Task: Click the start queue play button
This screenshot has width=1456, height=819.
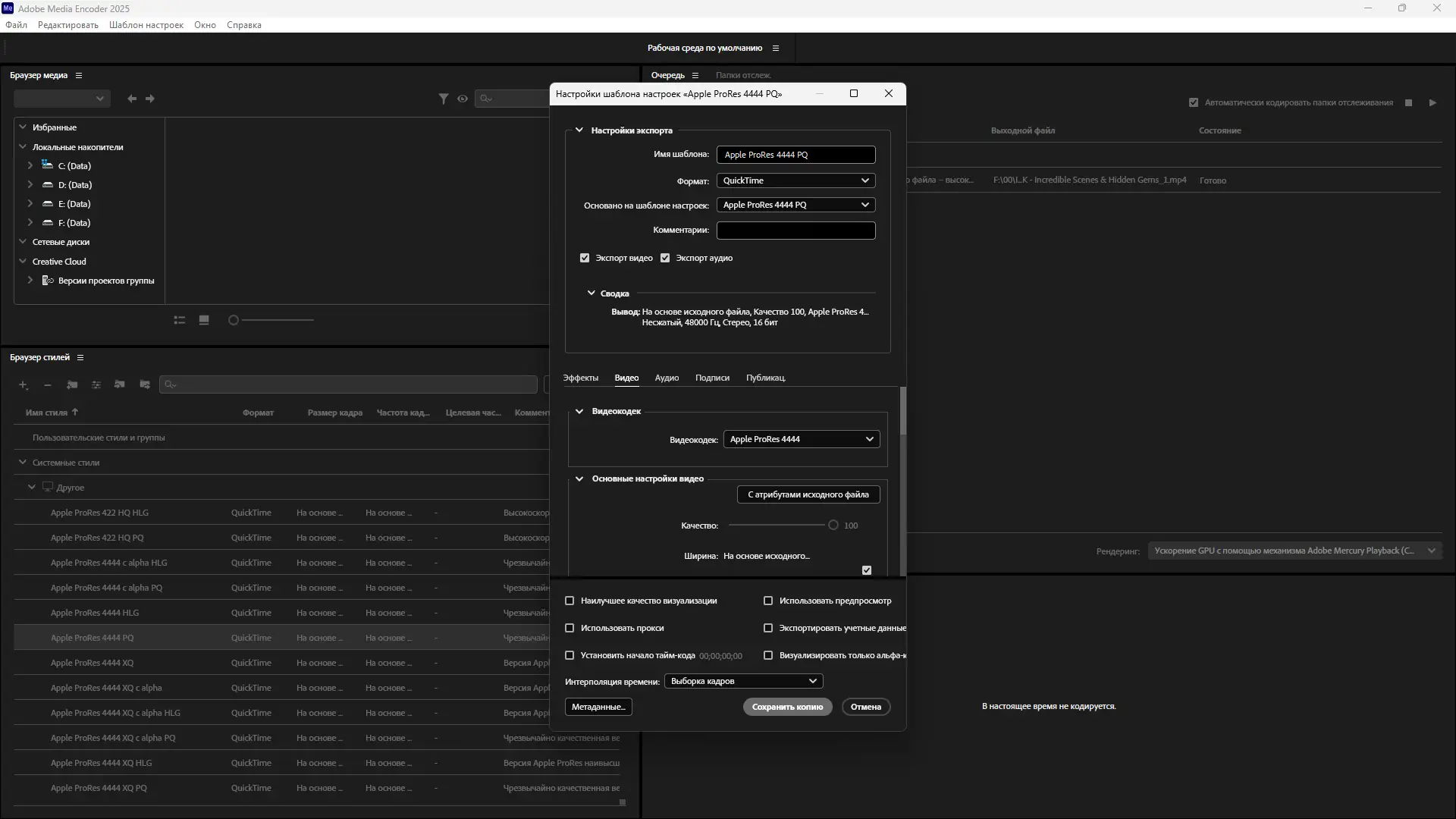Action: [x=1432, y=102]
